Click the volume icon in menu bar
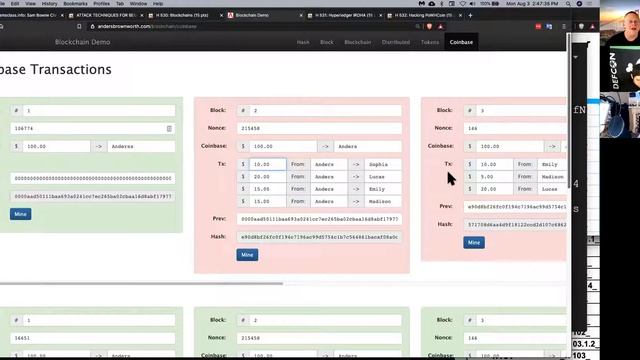The width and height of the screenshot is (640, 360). tap(473, 4)
